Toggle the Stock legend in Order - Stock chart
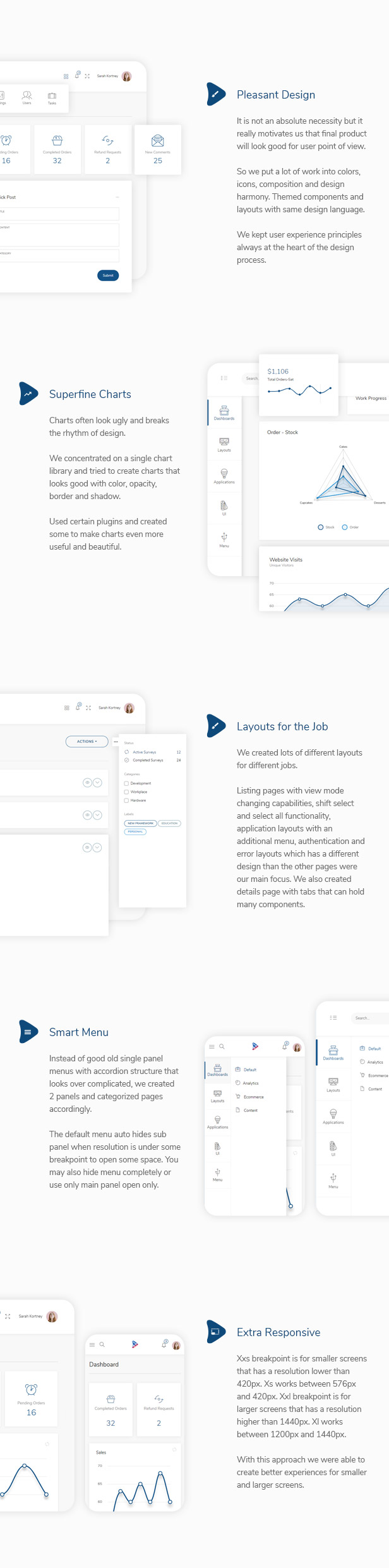The image size is (389, 1568). coord(326,527)
